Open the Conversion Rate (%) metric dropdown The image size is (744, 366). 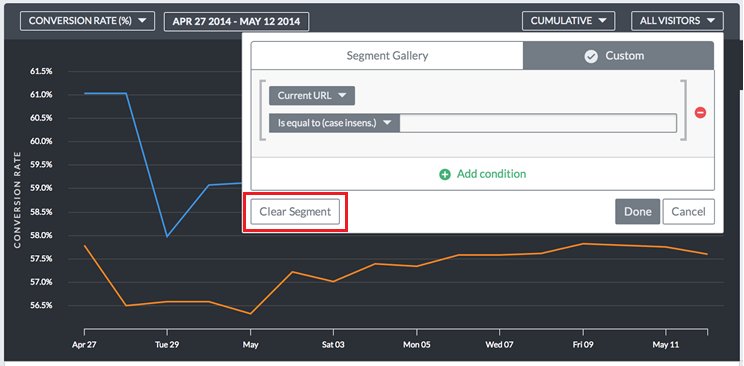(87, 21)
